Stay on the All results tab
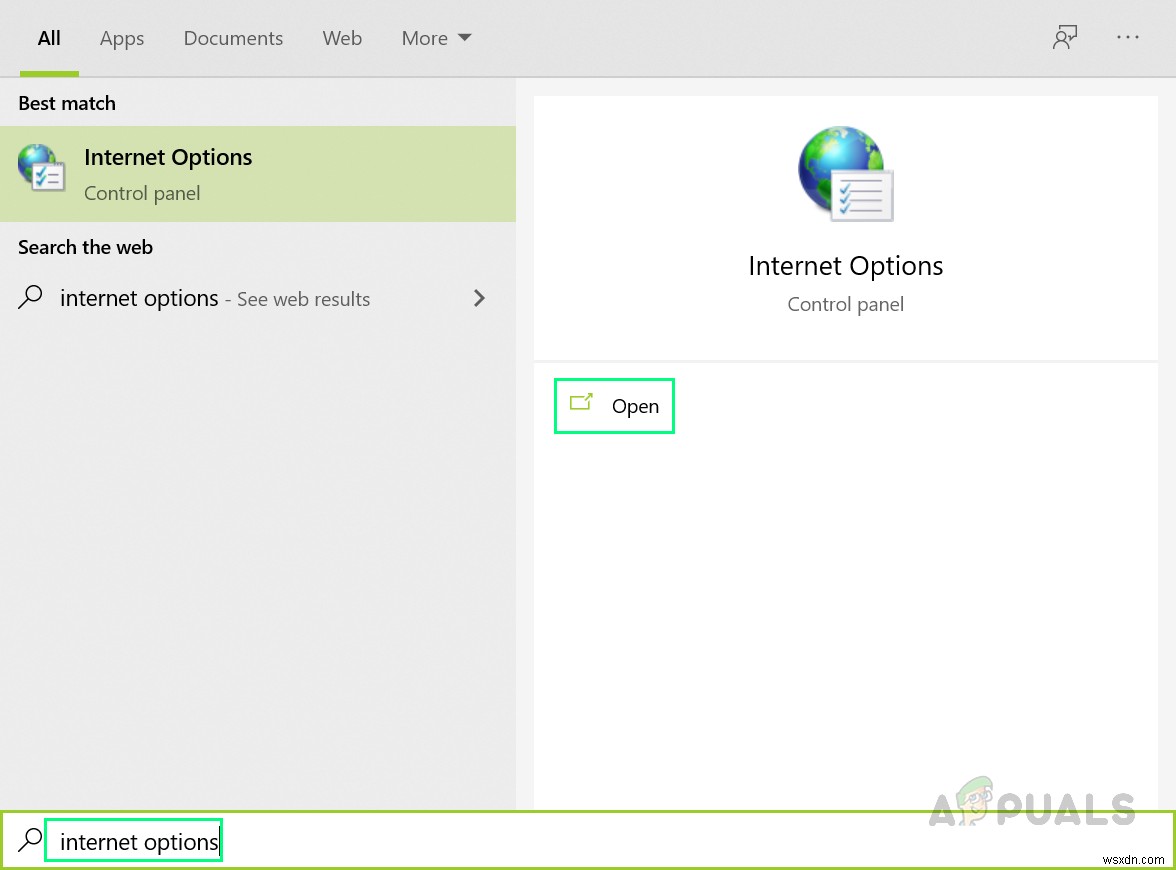The height and width of the screenshot is (870, 1176). click(48, 39)
